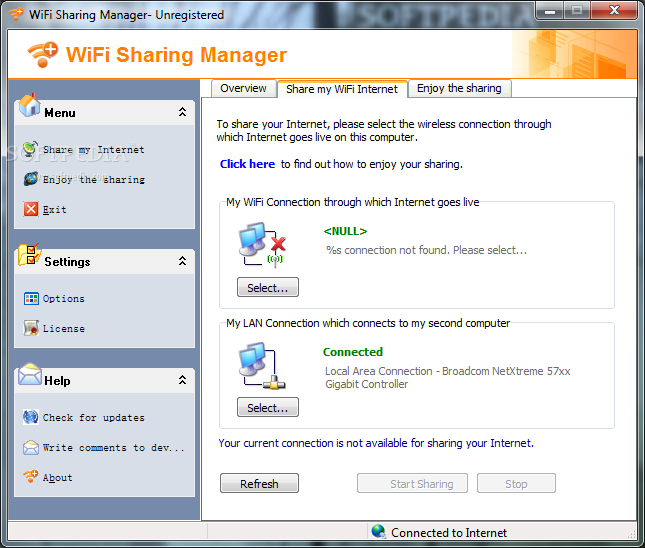Select the Share my WiFi Internet tab
Screen dimensions: 645x548
342,89
